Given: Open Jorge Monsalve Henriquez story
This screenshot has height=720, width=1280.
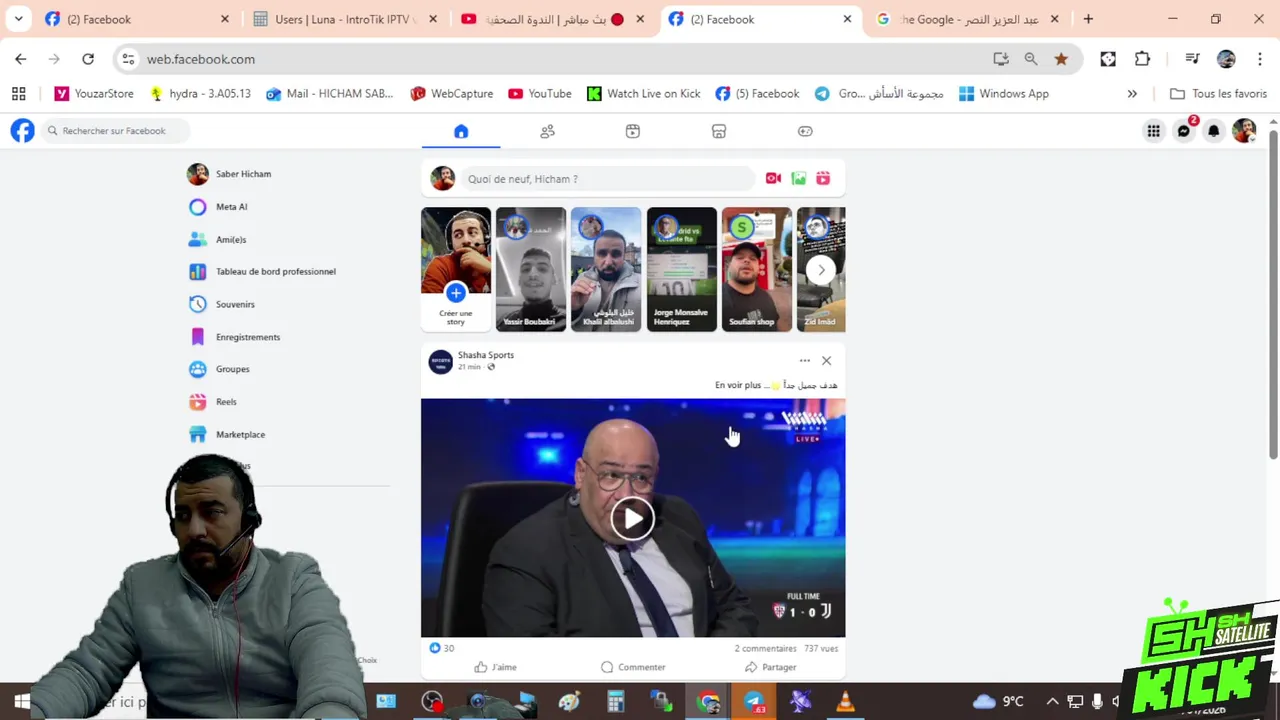Looking at the screenshot, I should tap(681, 269).
